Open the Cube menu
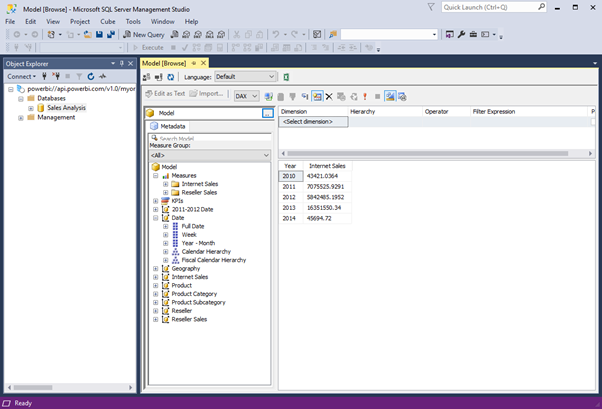Viewport: 602px width, 409px height. (x=108, y=22)
